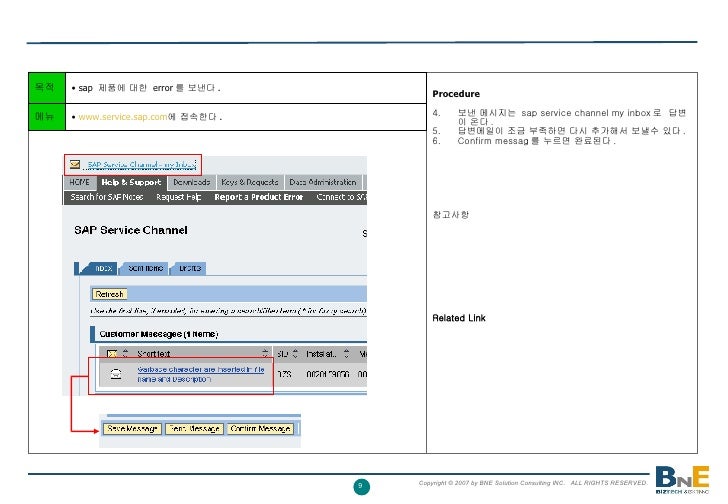The width and height of the screenshot is (728, 504).
Task: Sort by the envelope status column arrows
Action: (x=125, y=354)
